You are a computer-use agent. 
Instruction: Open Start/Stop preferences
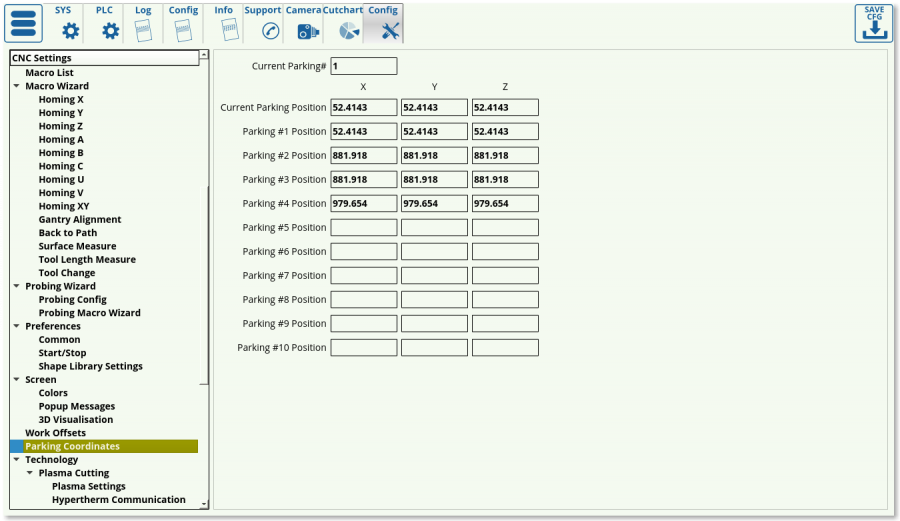coord(62,353)
